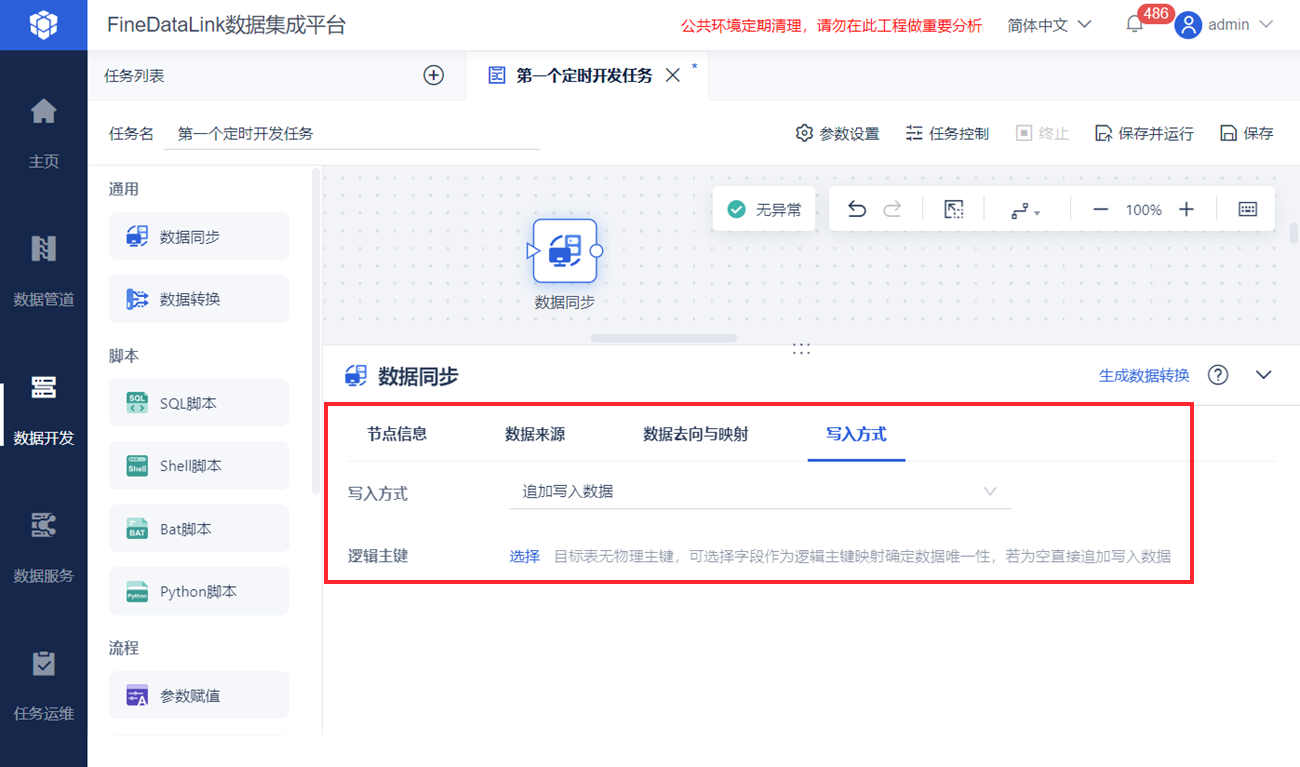The width and height of the screenshot is (1300, 767).
Task: Pick Shell脚本 from the component list
Action: 199,465
